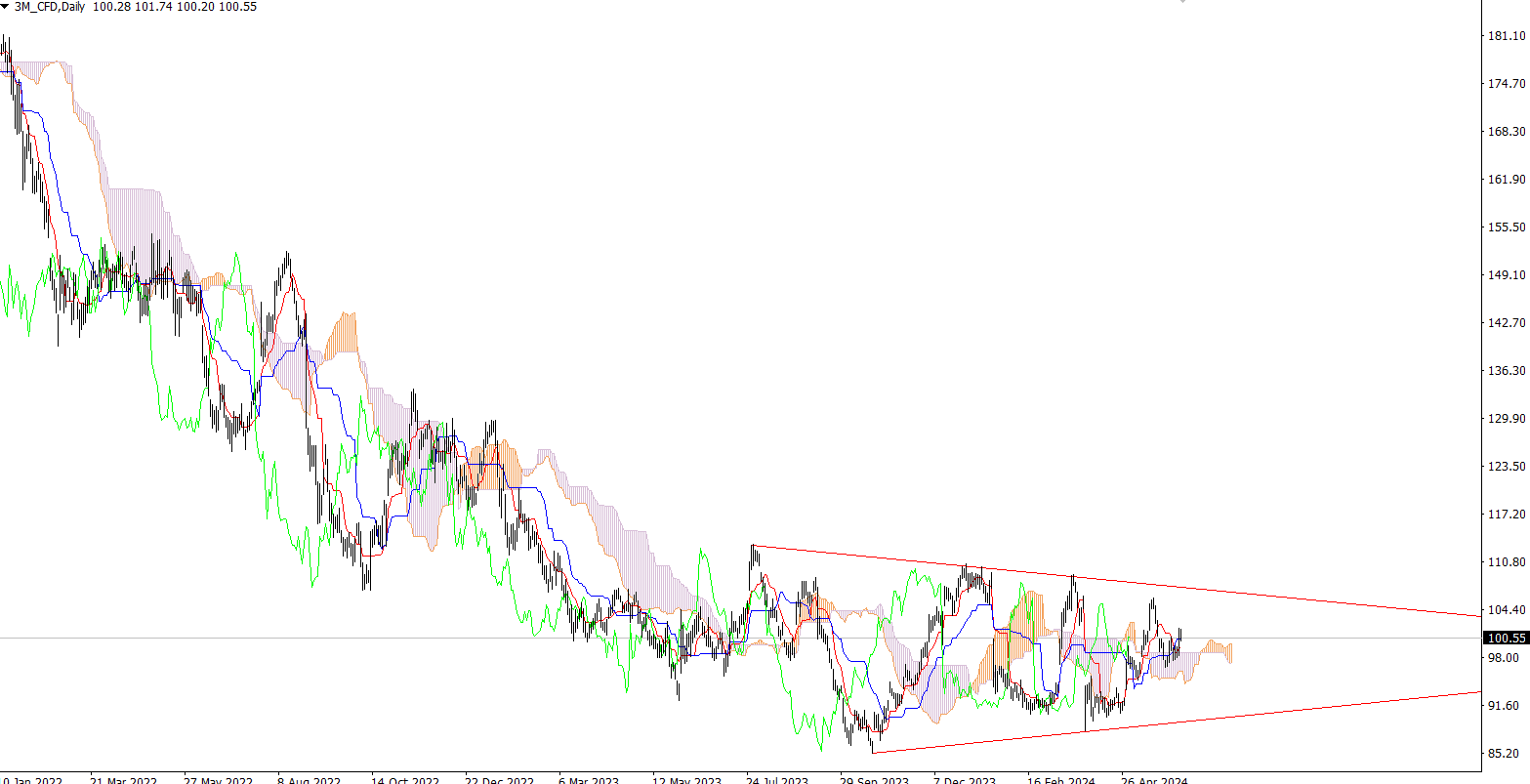1530x784 pixels.
Task: Click the 16 Feb 2024 date label
Action: coord(1060,780)
